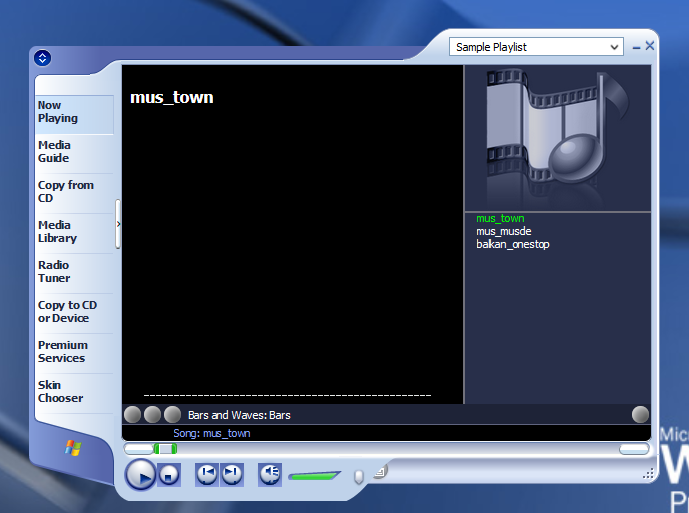Toggle the sidebar using the handle on its edge
The height and width of the screenshot is (513, 689).
(118, 224)
